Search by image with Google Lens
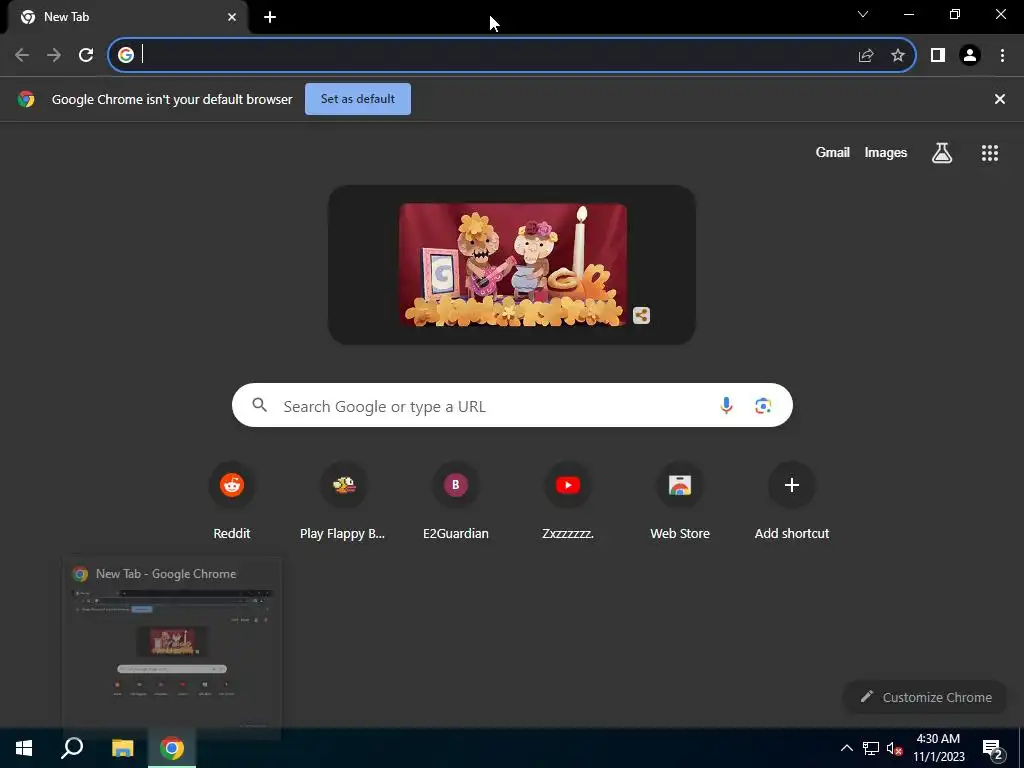Viewport: 1024px width, 768px height. click(x=763, y=406)
